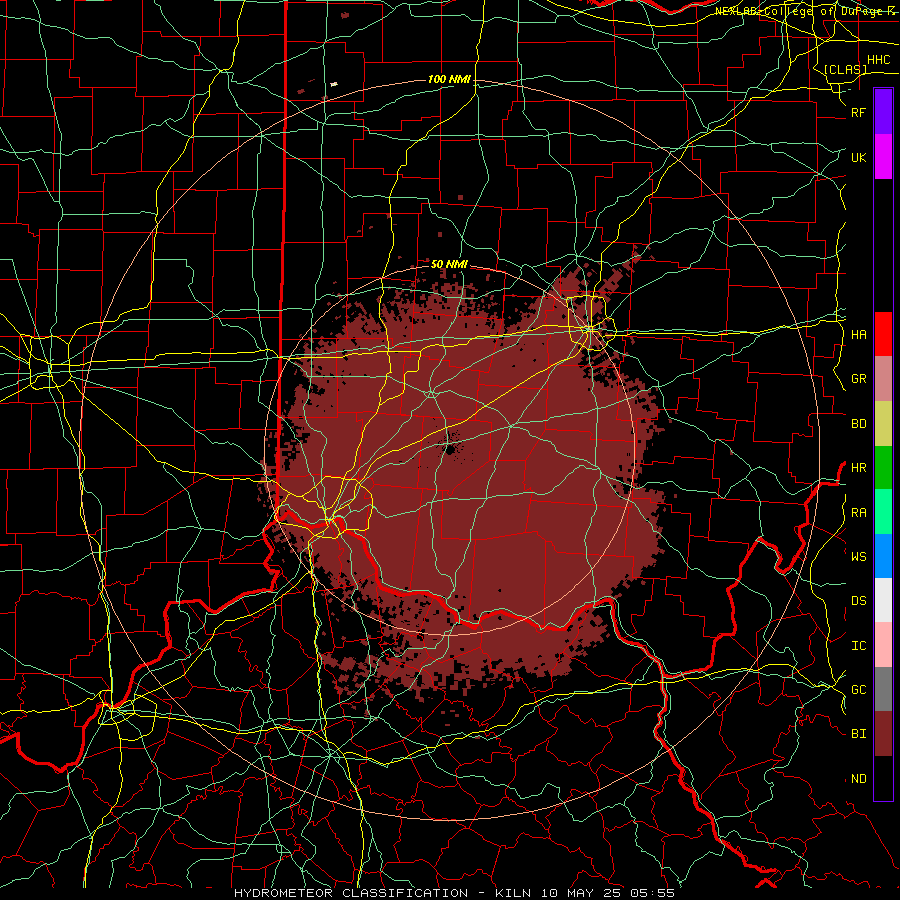
Task: Pick the light green RA legend swatch
Action: click(883, 512)
